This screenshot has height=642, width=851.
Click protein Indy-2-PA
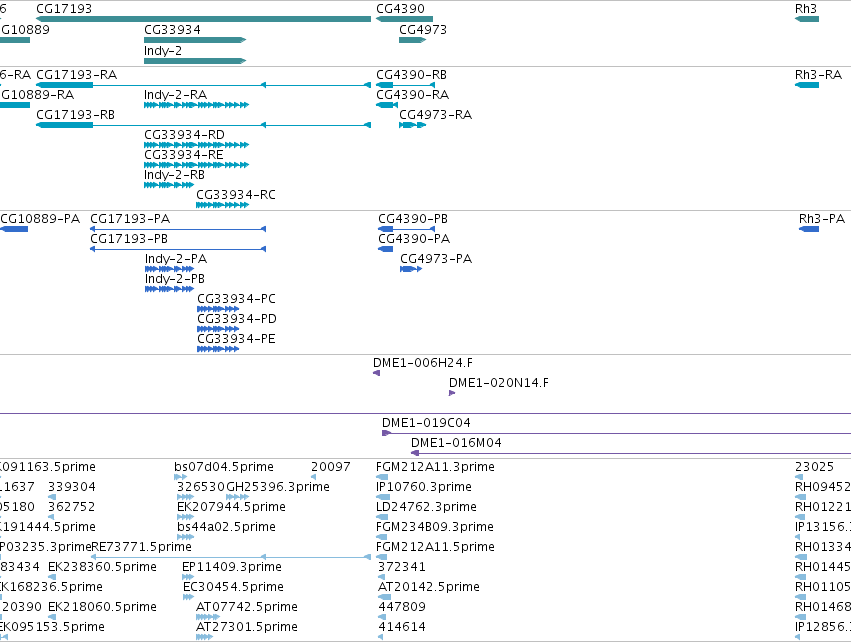[x=169, y=269]
